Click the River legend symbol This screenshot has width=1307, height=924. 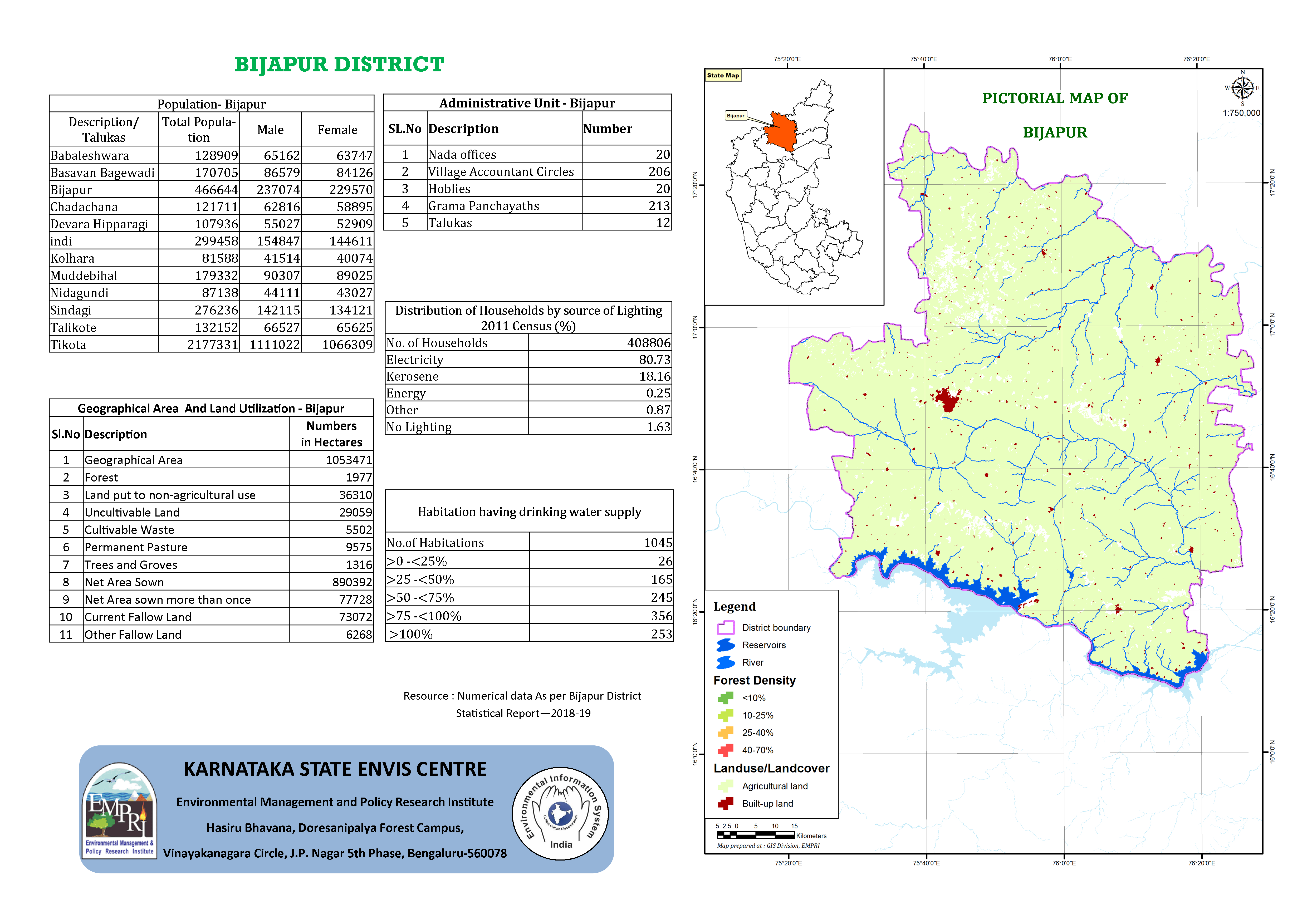[x=725, y=662]
